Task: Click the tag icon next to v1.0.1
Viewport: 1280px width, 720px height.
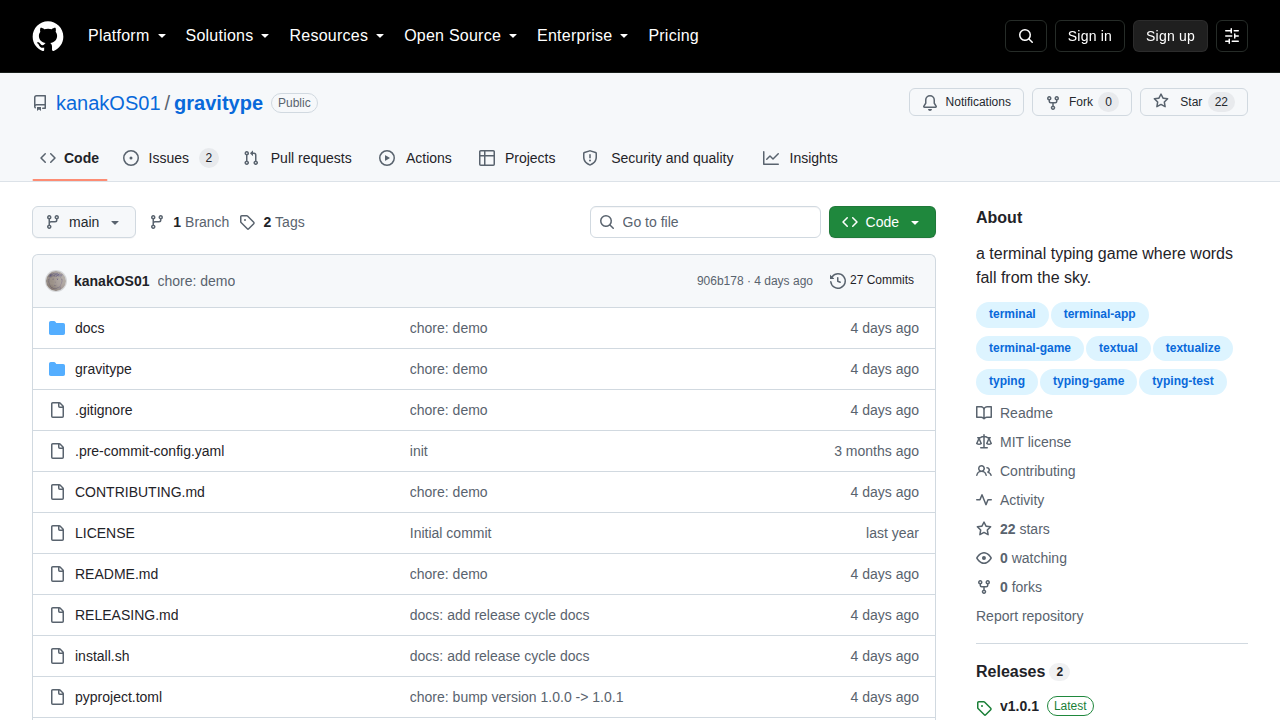Action: [x=984, y=707]
